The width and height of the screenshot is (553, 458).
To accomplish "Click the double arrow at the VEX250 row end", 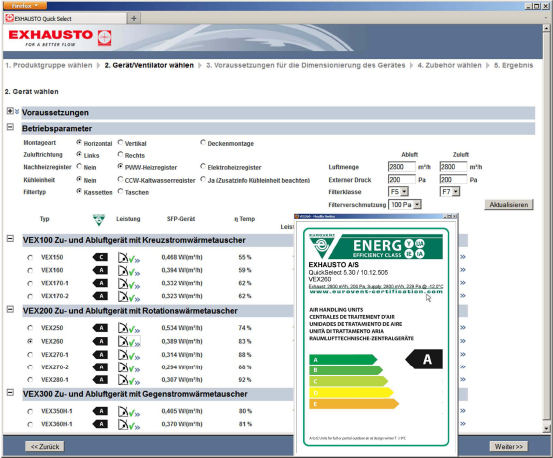I will (463, 328).
